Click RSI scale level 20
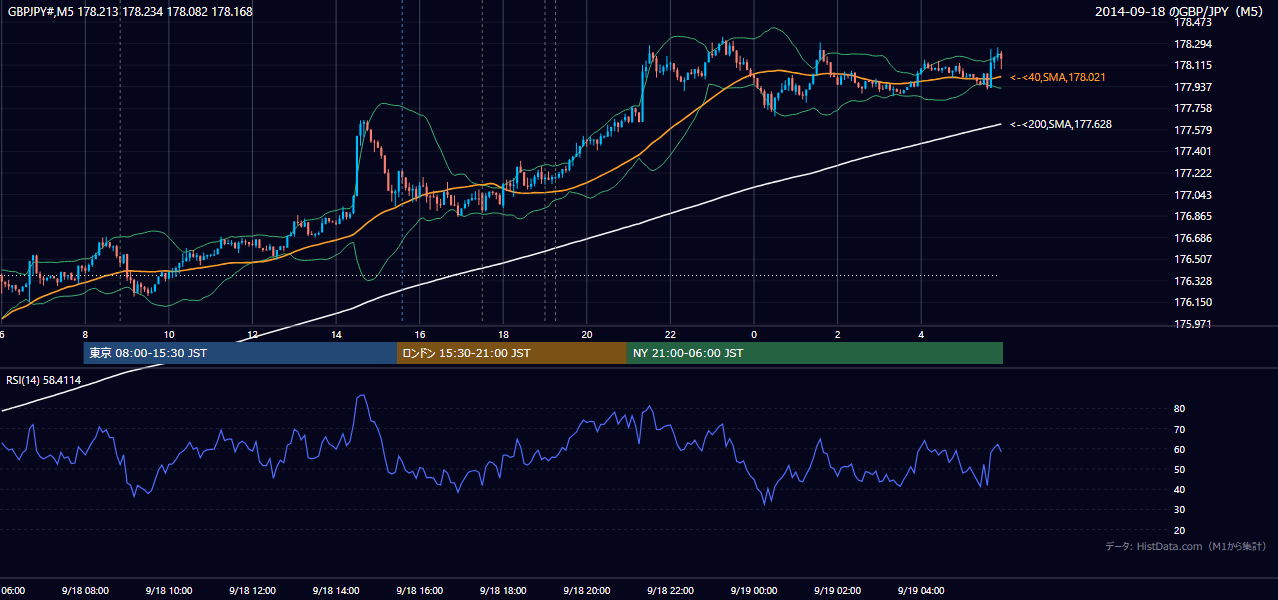The image size is (1278, 600). pos(1180,530)
